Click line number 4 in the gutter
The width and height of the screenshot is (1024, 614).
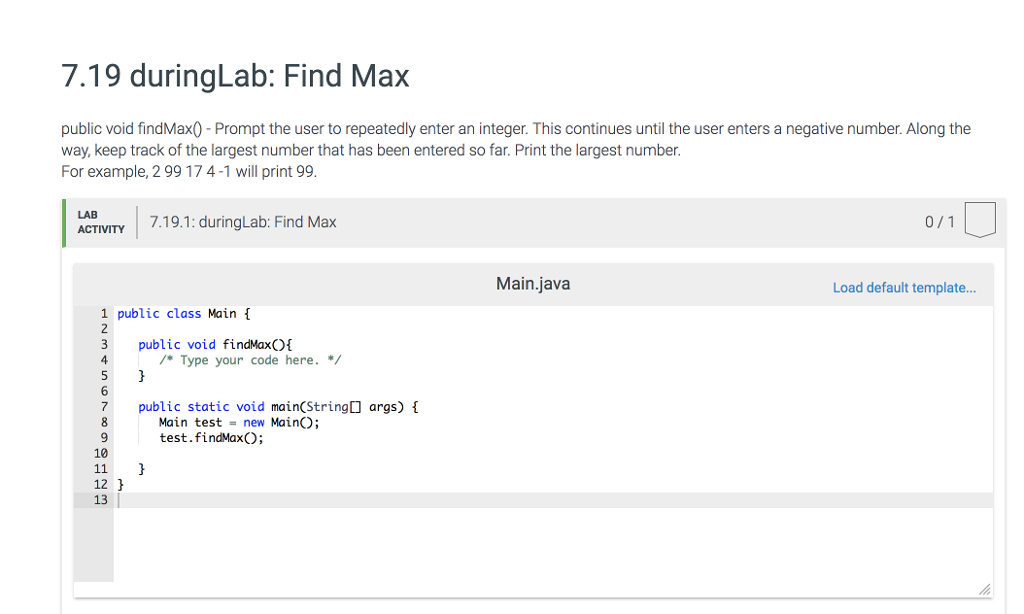104,359
